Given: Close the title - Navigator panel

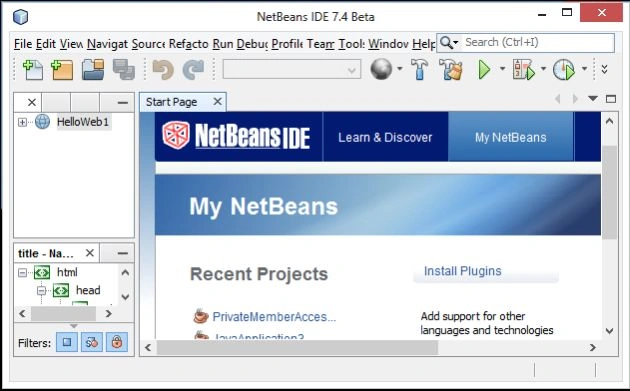Looking at the screenshot, I should pos(90,253).
